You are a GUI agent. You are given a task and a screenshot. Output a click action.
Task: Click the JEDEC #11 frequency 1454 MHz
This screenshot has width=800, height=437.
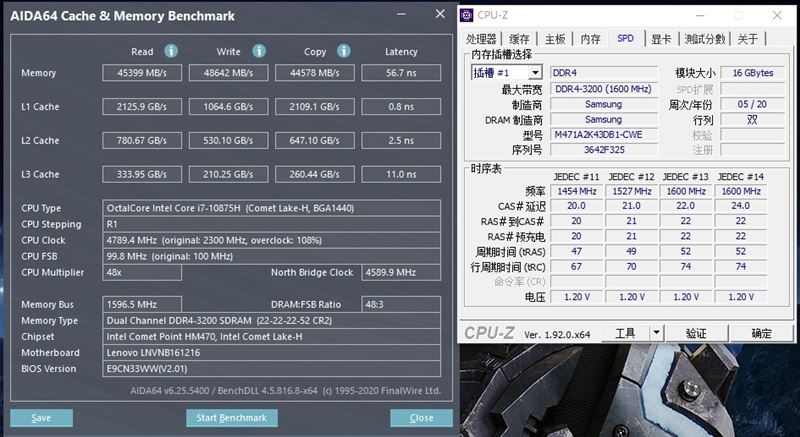[577, 191]
